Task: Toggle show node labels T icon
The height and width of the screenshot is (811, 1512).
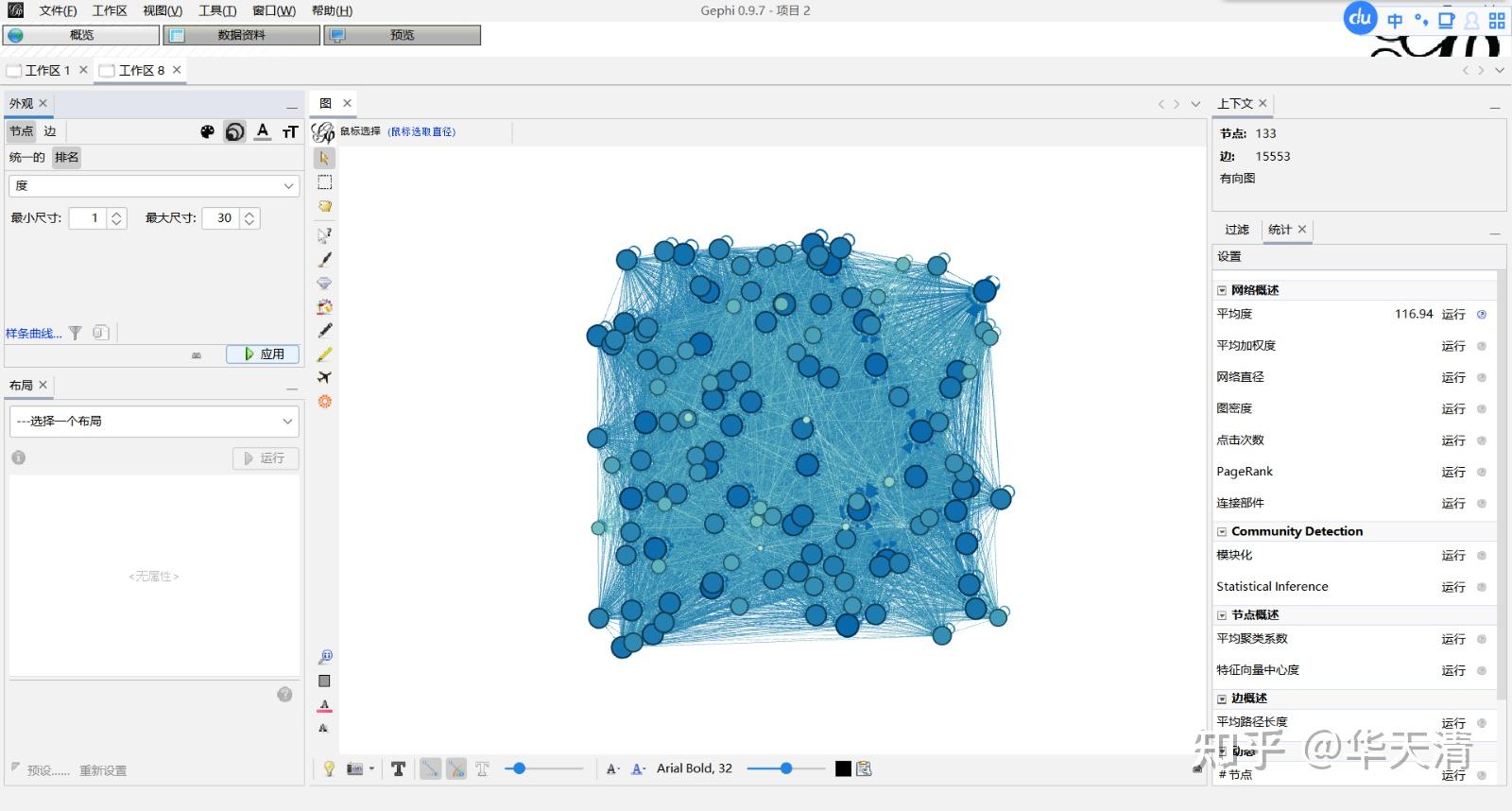Action: 398,768
